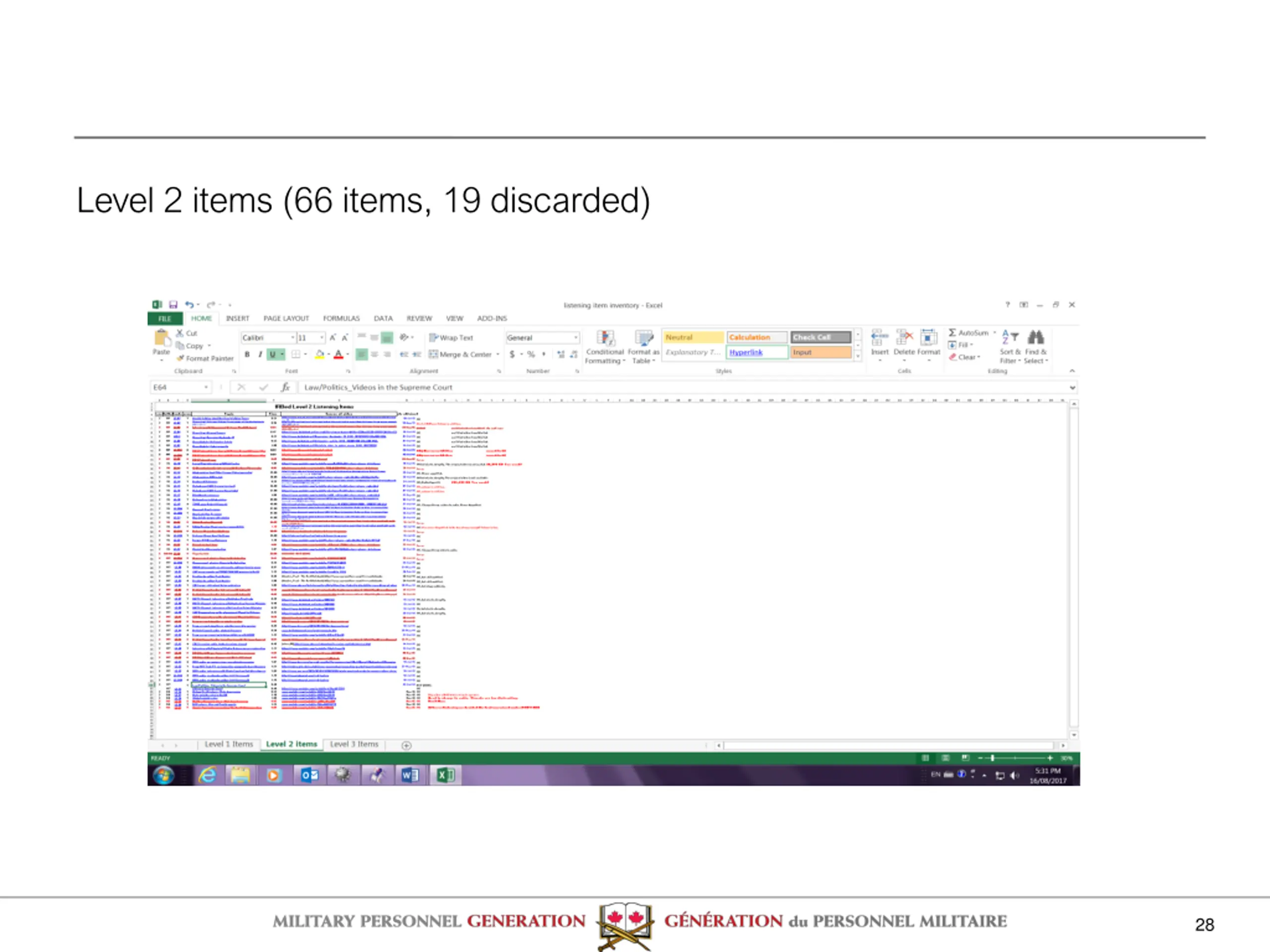
Task: Toggle center horizontal alignment
Action: (x=375, y=355)
